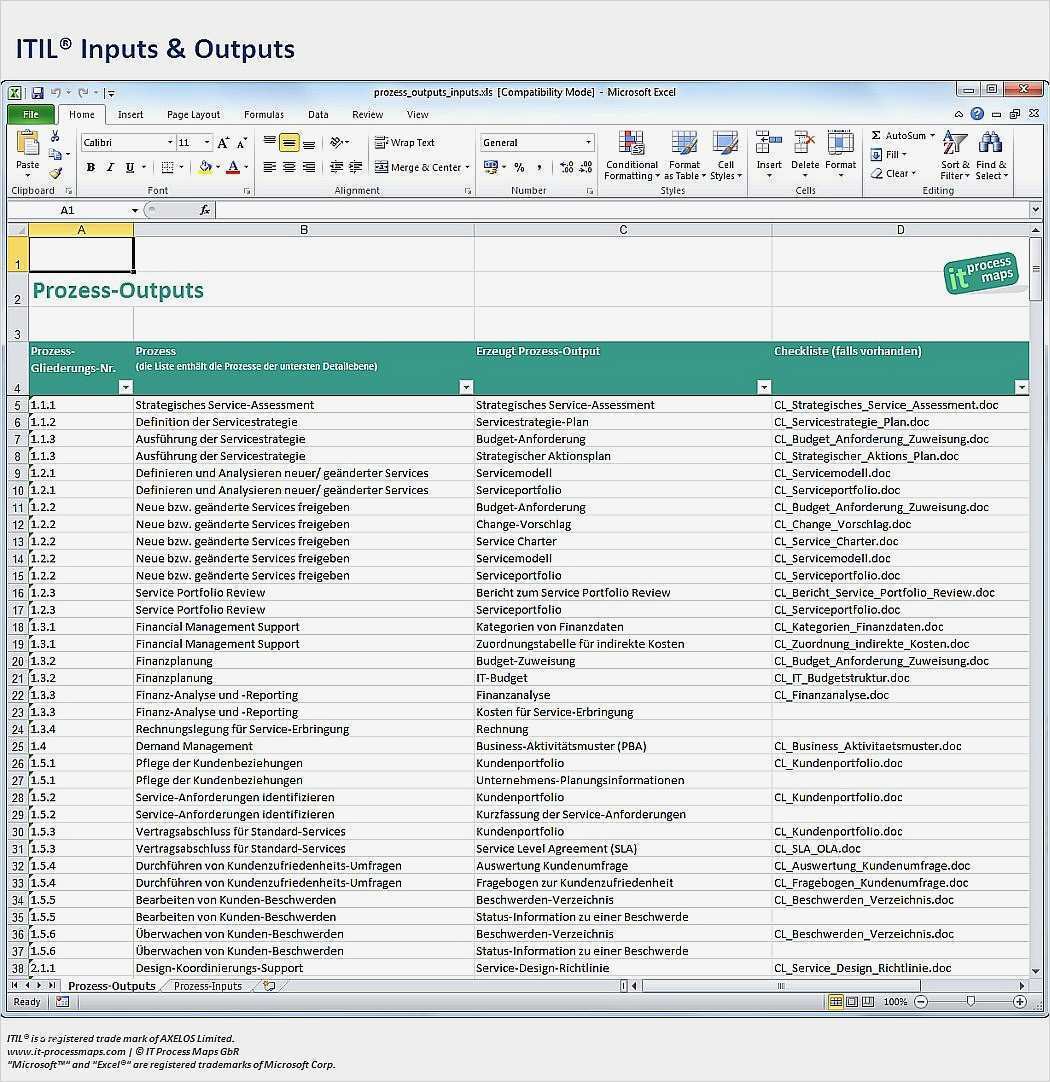Click the Cut scissors icon
The image size is (1050, 1082).
click(x=55, y=136)
